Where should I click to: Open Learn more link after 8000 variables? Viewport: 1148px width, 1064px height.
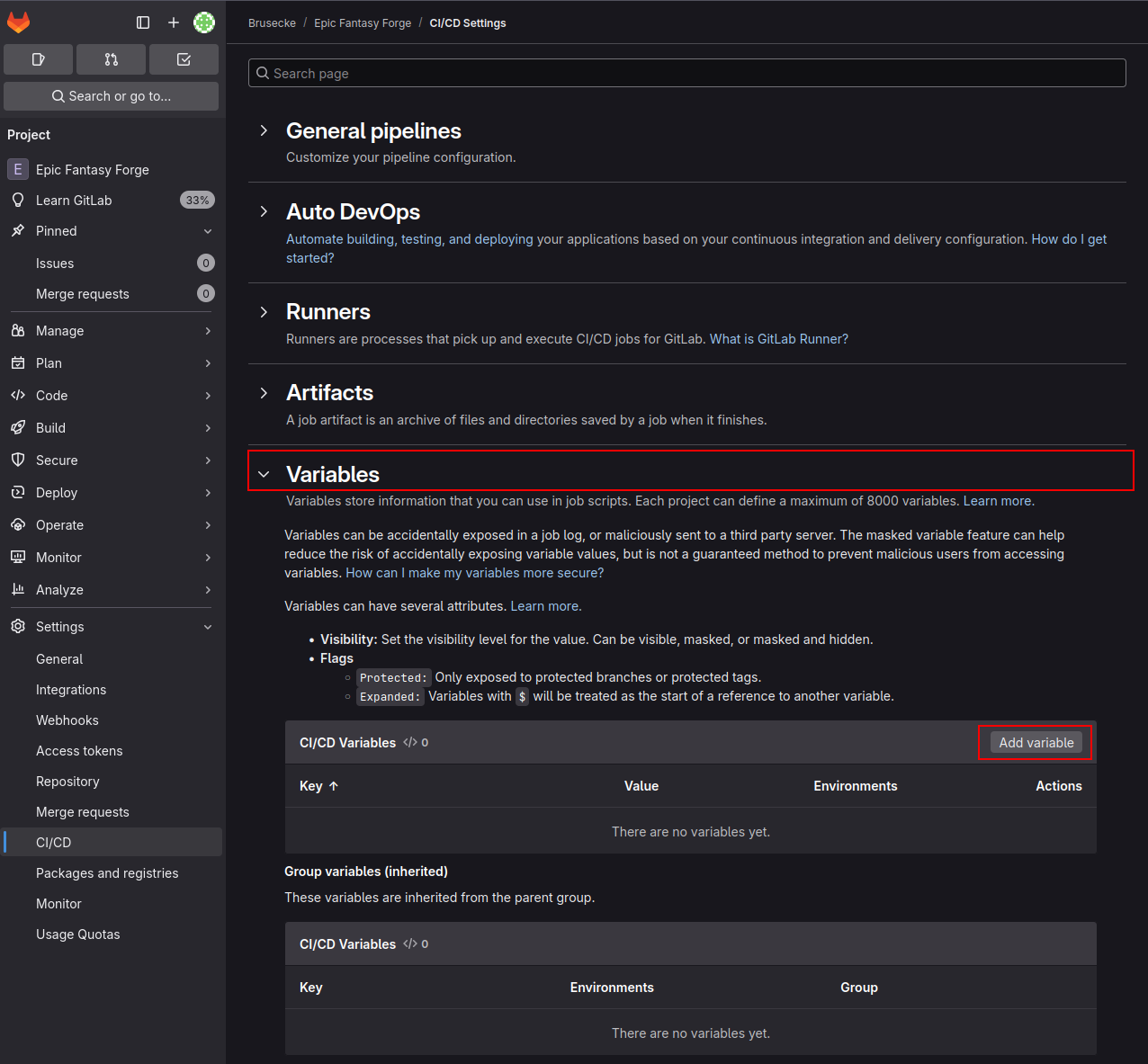pos(999,501)
